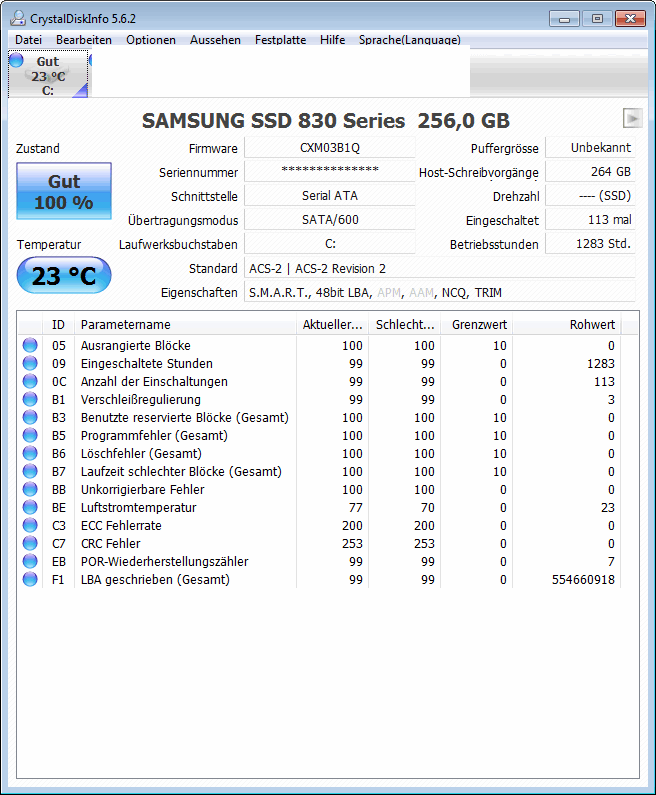Viewport: 656px width, 795px height.
Task: Click the status orb for ECC Fehlerrate
Action: (30, 525)
